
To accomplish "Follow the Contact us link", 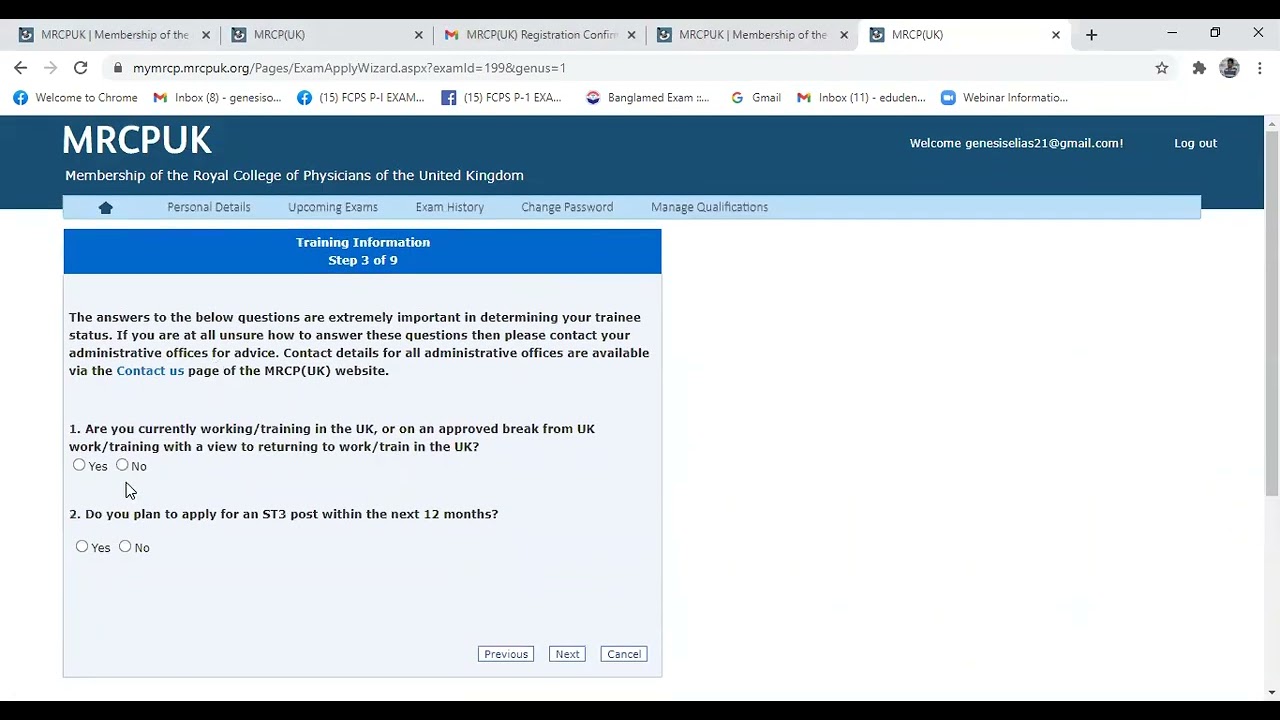I will click(150, 371).
